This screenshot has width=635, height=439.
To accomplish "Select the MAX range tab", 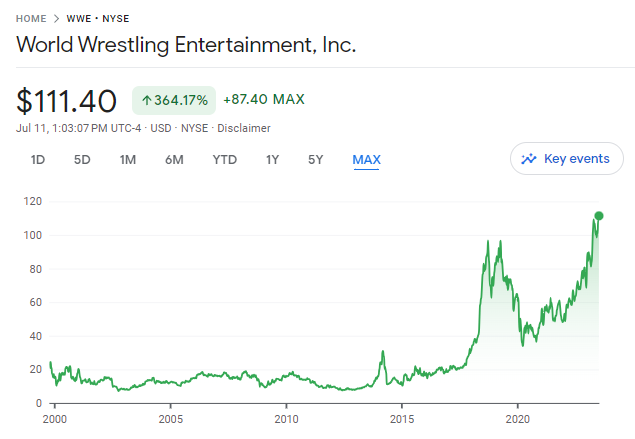I will coord(366,160).
